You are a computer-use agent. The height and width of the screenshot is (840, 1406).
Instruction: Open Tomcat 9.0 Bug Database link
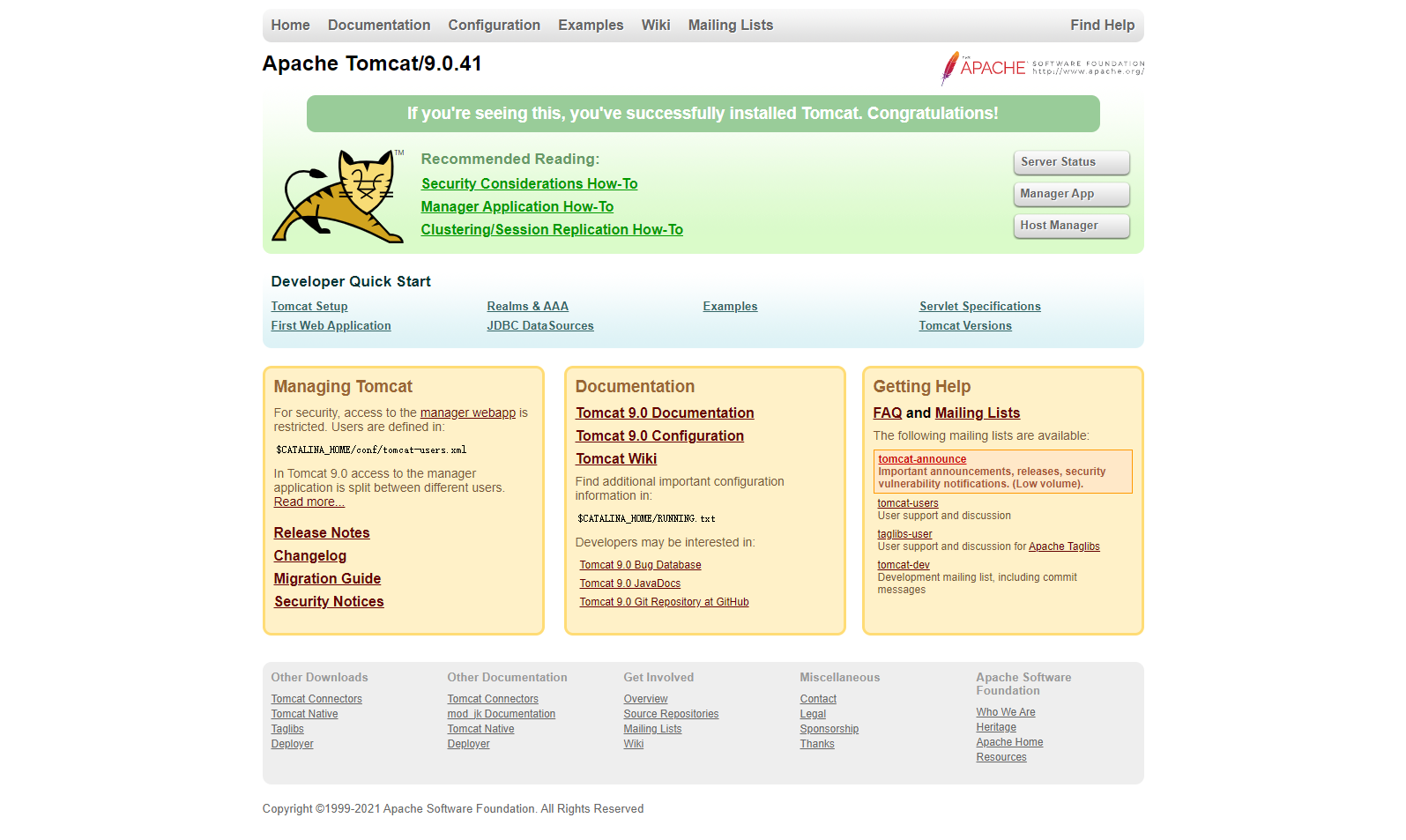(x=640, y=565)
